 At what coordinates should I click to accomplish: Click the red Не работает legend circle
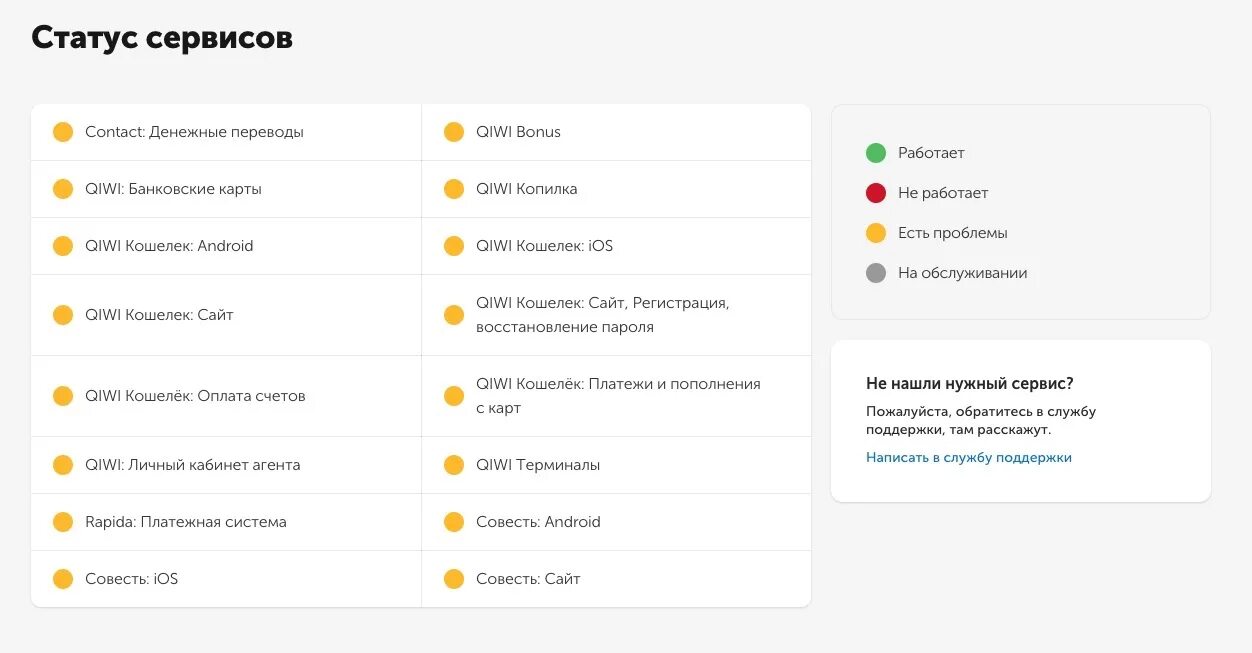[x=876, y=193]
